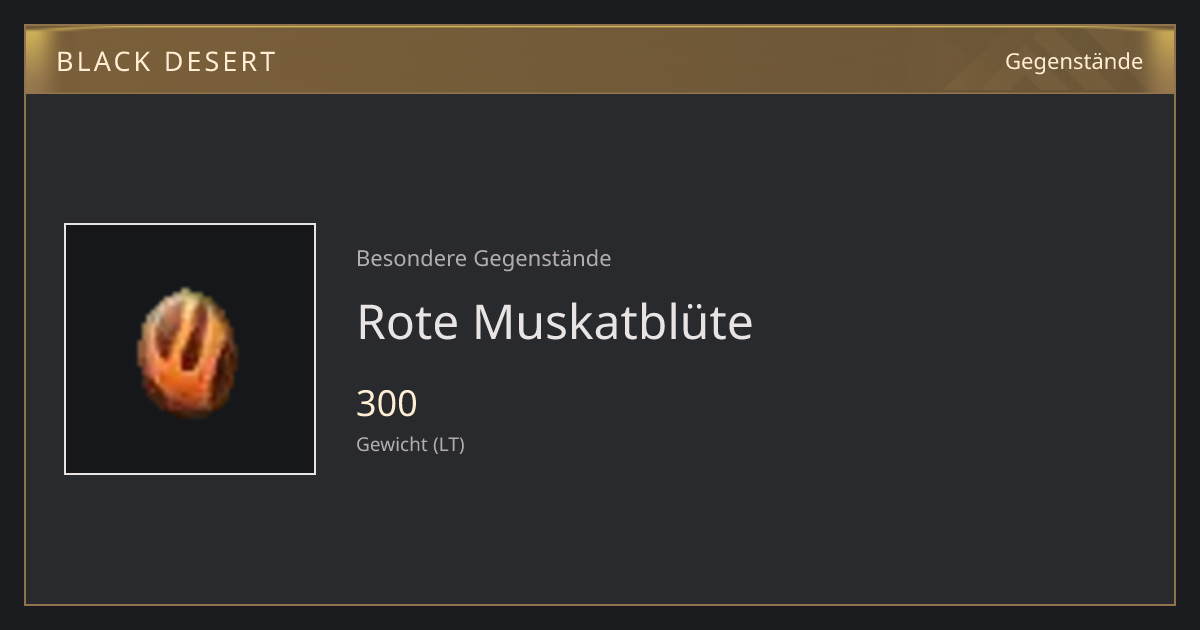Click the Gewicht (LT) label

pos(410,444)
